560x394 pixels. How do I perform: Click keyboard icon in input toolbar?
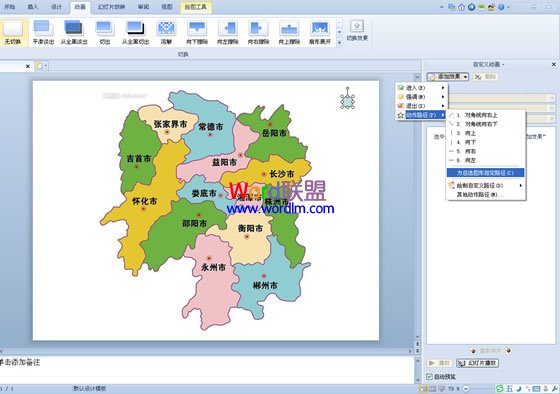coord(536,388)
